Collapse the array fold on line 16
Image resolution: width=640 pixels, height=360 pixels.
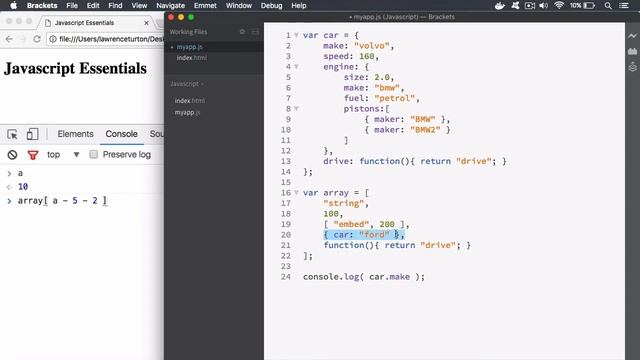(x=296, y=193)
